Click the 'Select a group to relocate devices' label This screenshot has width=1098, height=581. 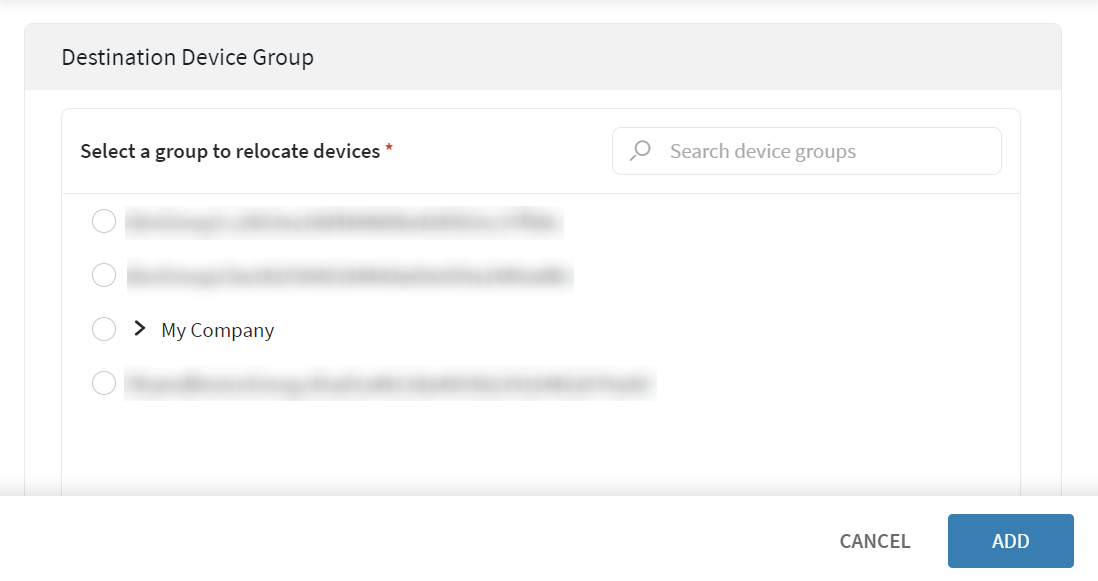230,151
